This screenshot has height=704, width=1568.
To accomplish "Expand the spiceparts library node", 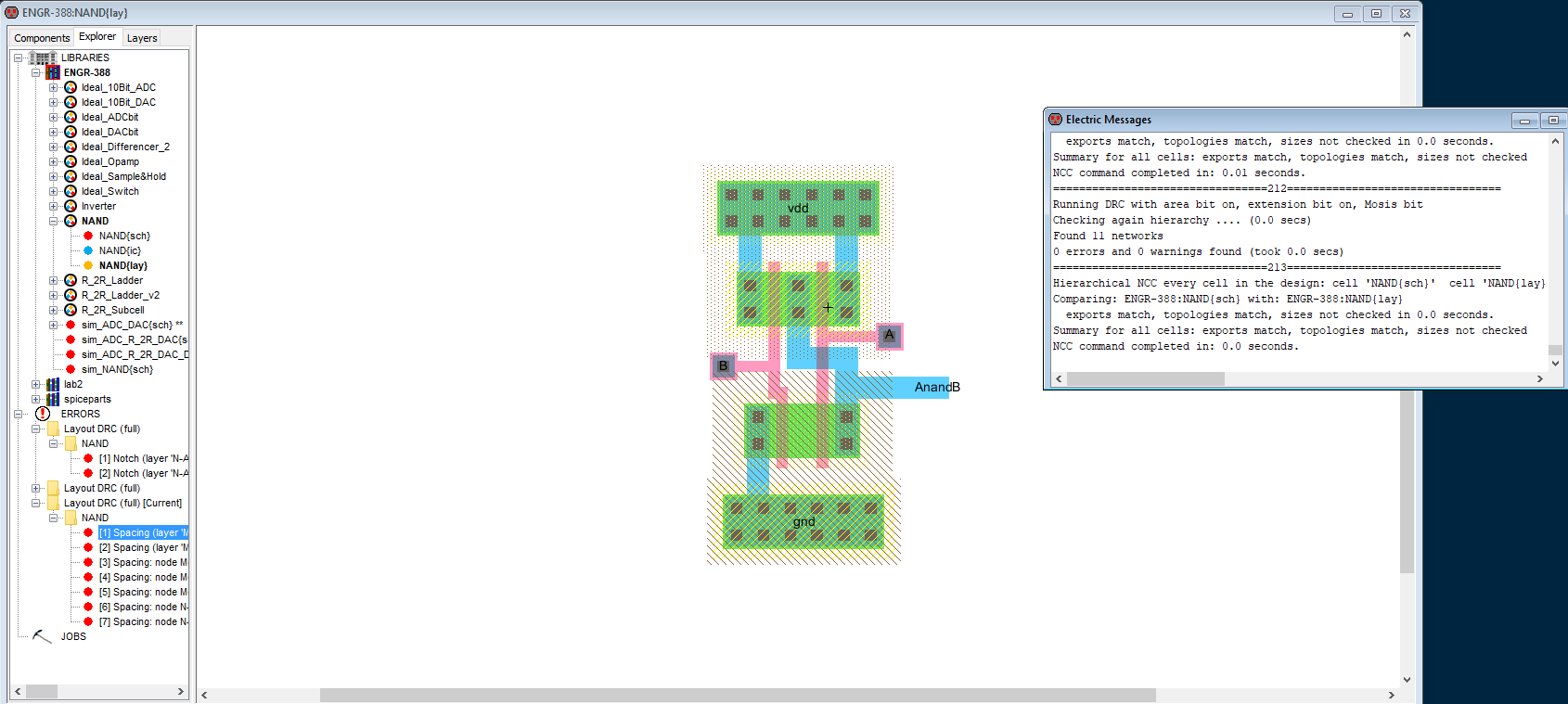I will click(35, 399).
